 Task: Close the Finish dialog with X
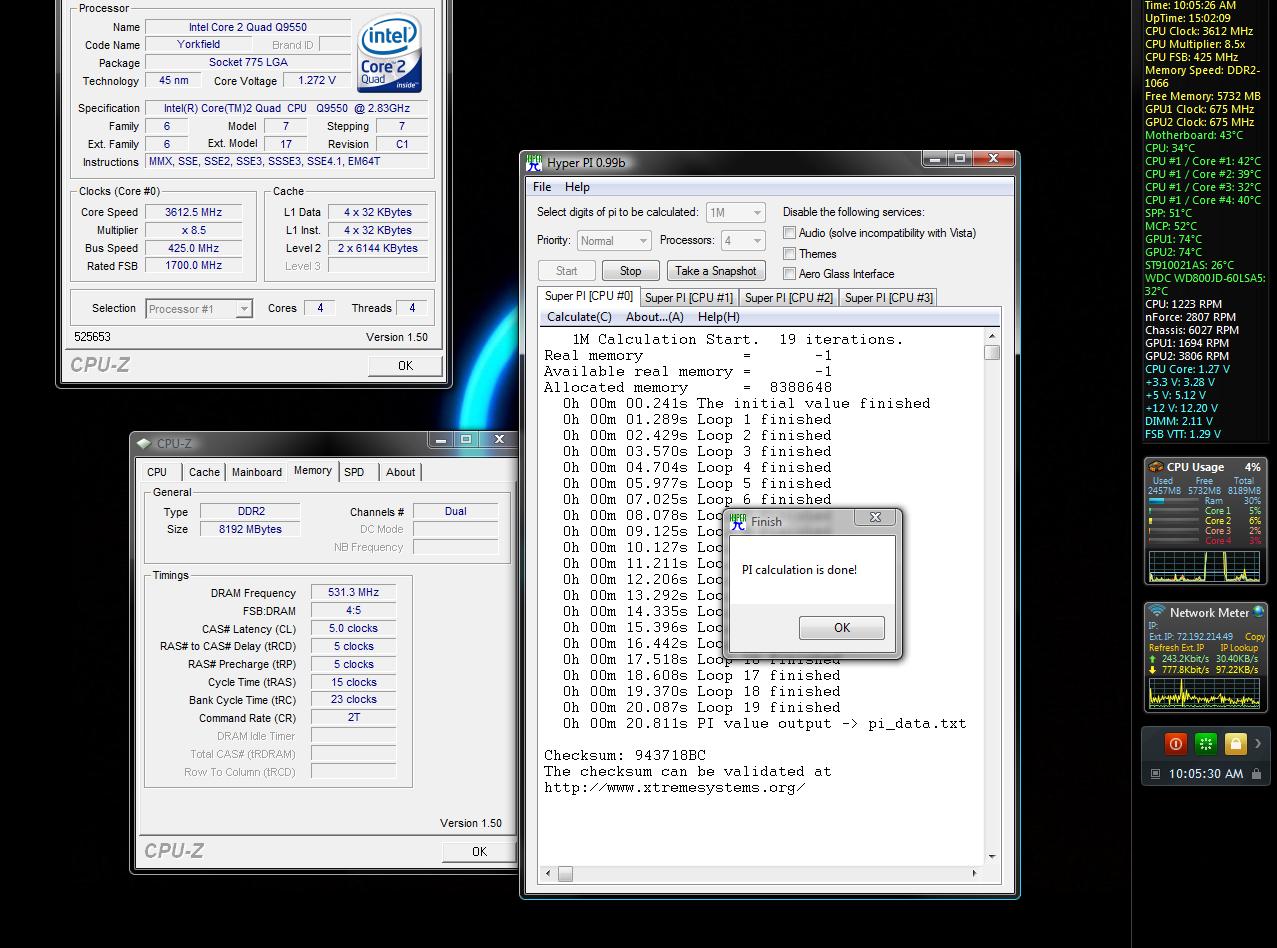click(x=875, y=517)
